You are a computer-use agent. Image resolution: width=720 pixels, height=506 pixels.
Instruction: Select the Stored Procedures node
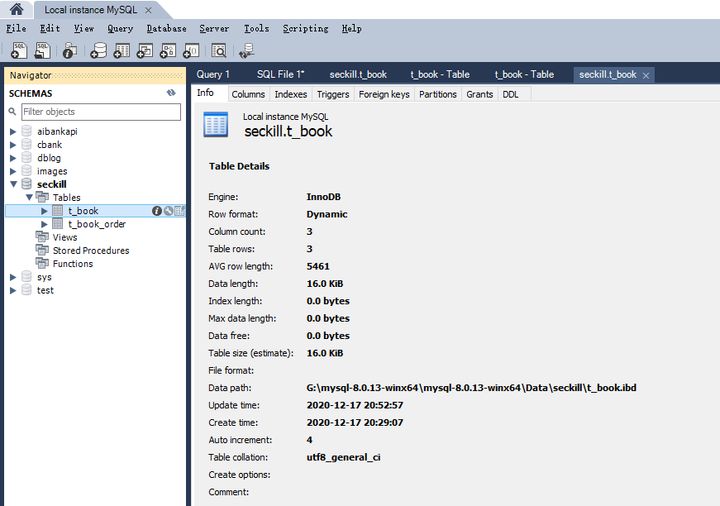91,250
